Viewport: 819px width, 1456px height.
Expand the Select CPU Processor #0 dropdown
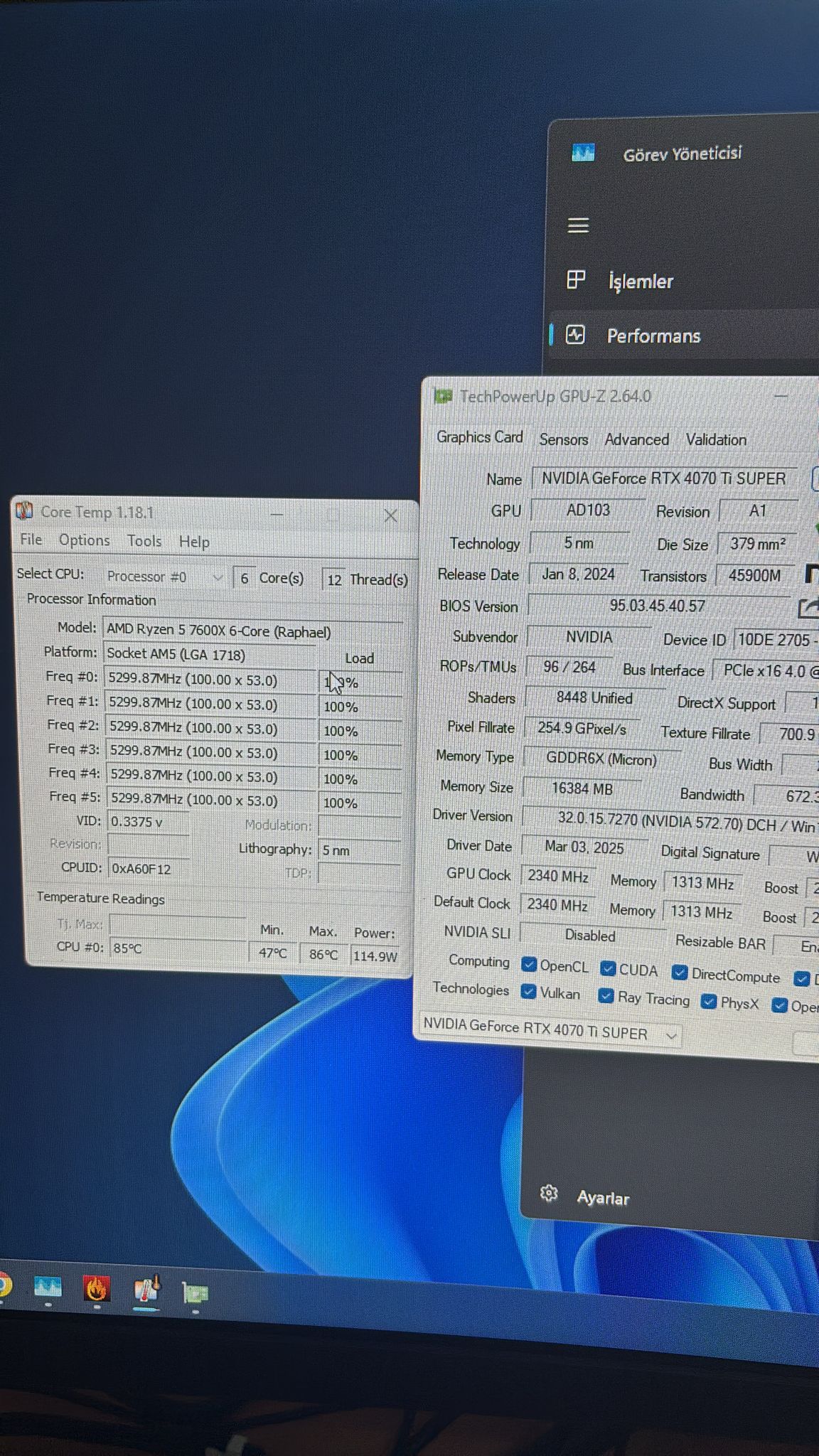217,578
